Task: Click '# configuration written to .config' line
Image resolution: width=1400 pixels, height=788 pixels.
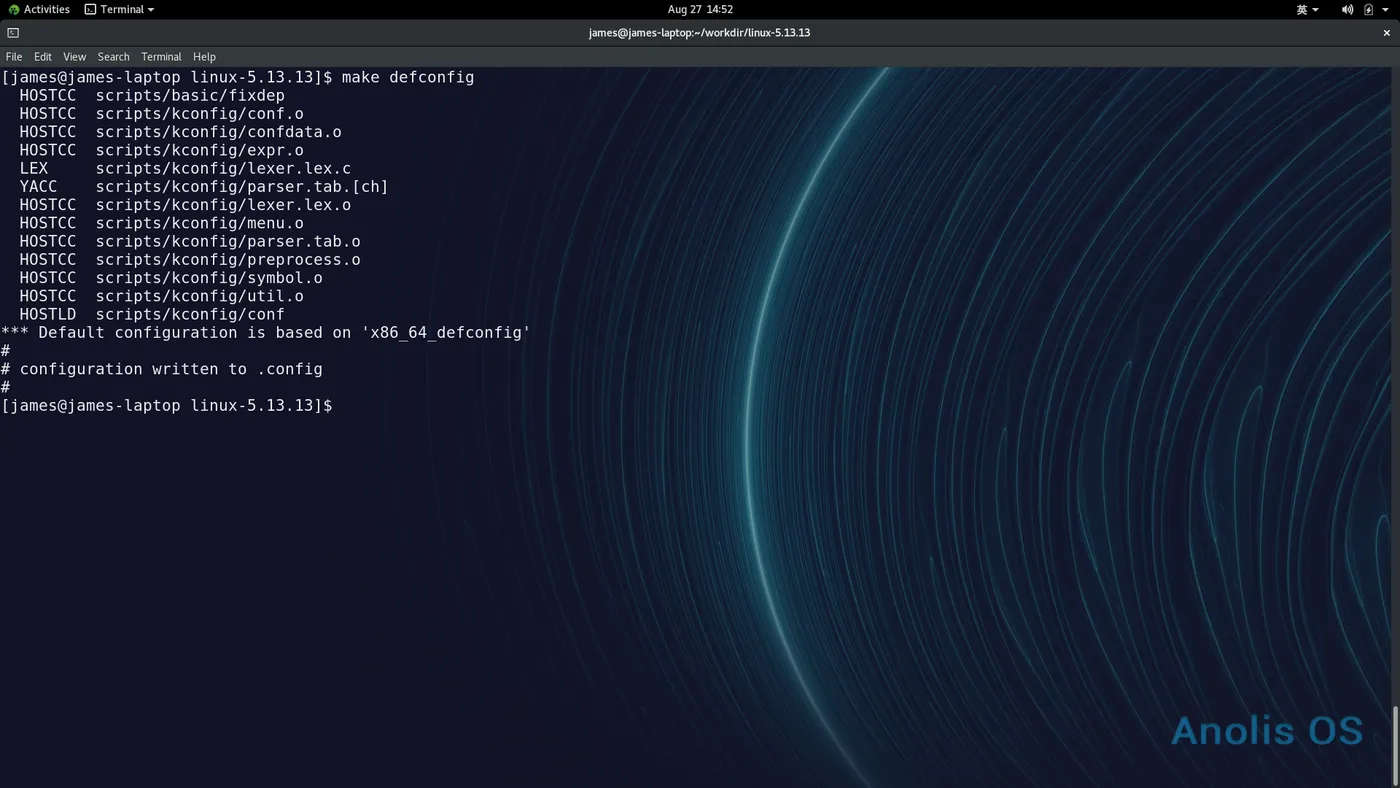Action: click(x=162, y=369)
